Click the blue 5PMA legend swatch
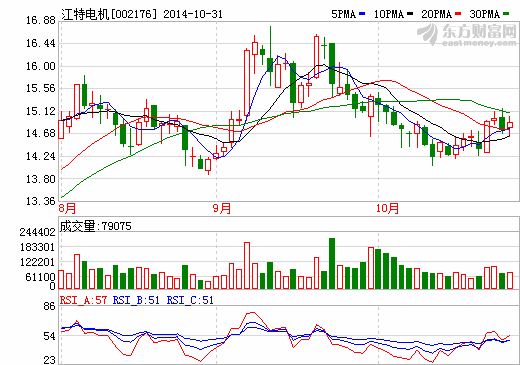Screen dimensions: 520x365 [x=362, y=14]
